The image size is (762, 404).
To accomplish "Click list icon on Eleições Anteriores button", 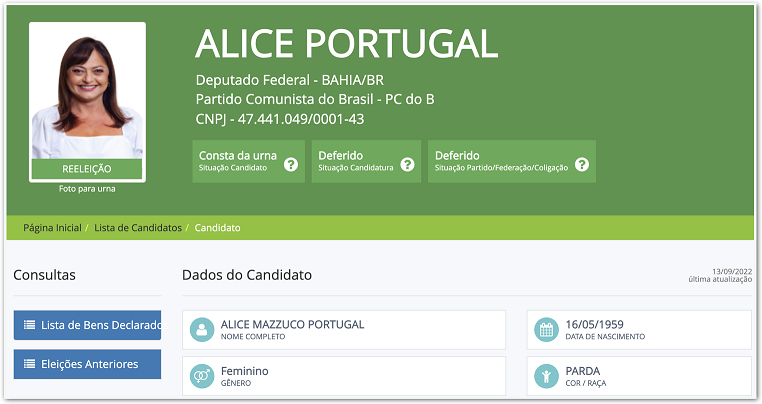I will point(29,364).
